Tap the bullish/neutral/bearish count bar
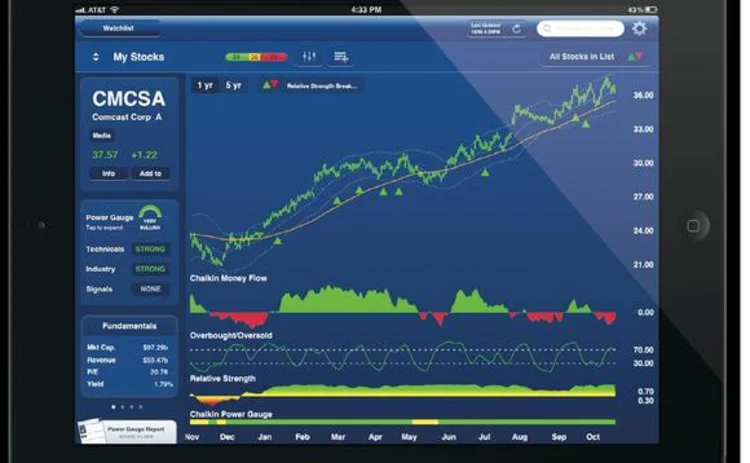The width and height of the screenshot is (750, 463). click(x=256, y=57)
